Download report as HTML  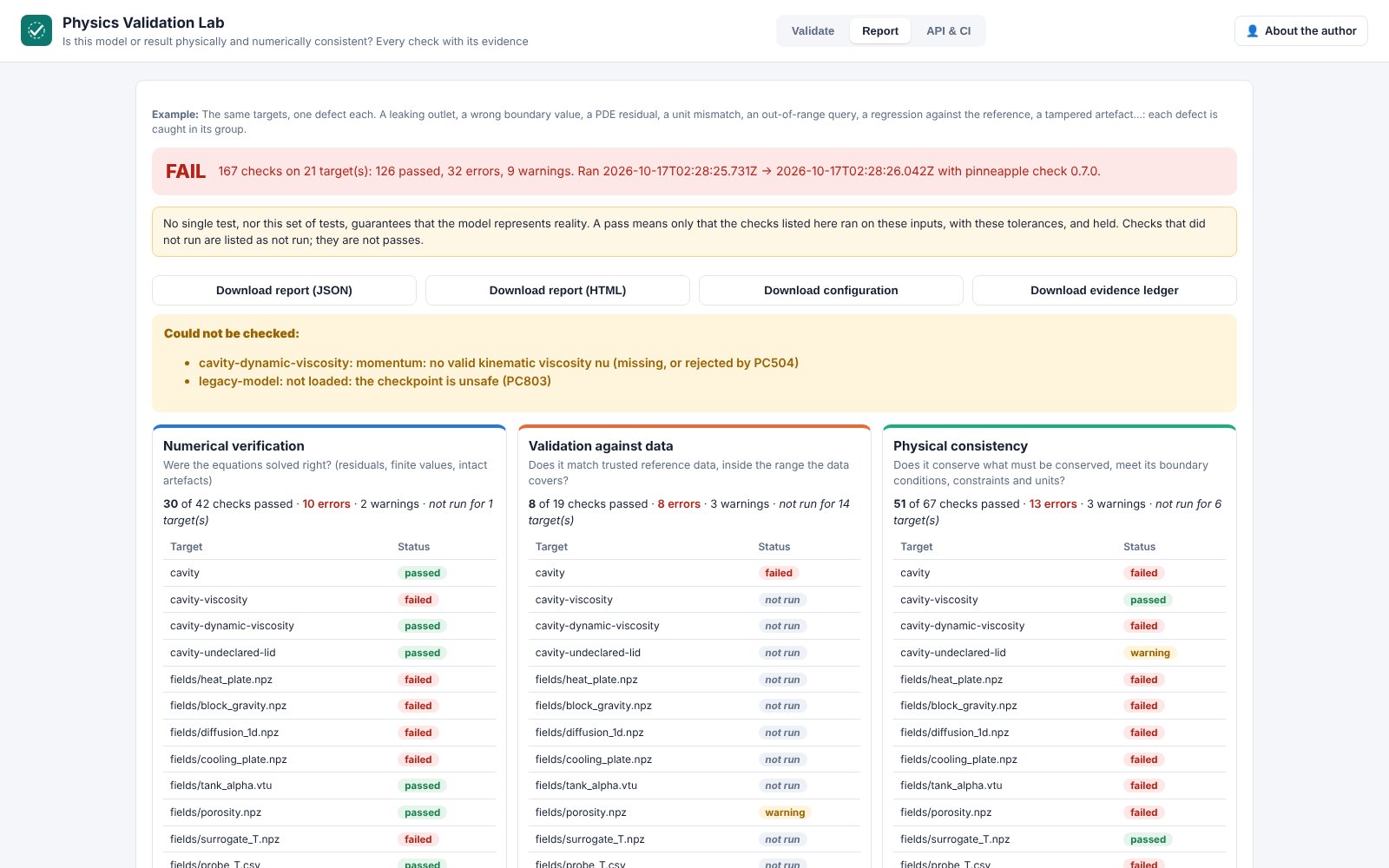pos(557,290)
